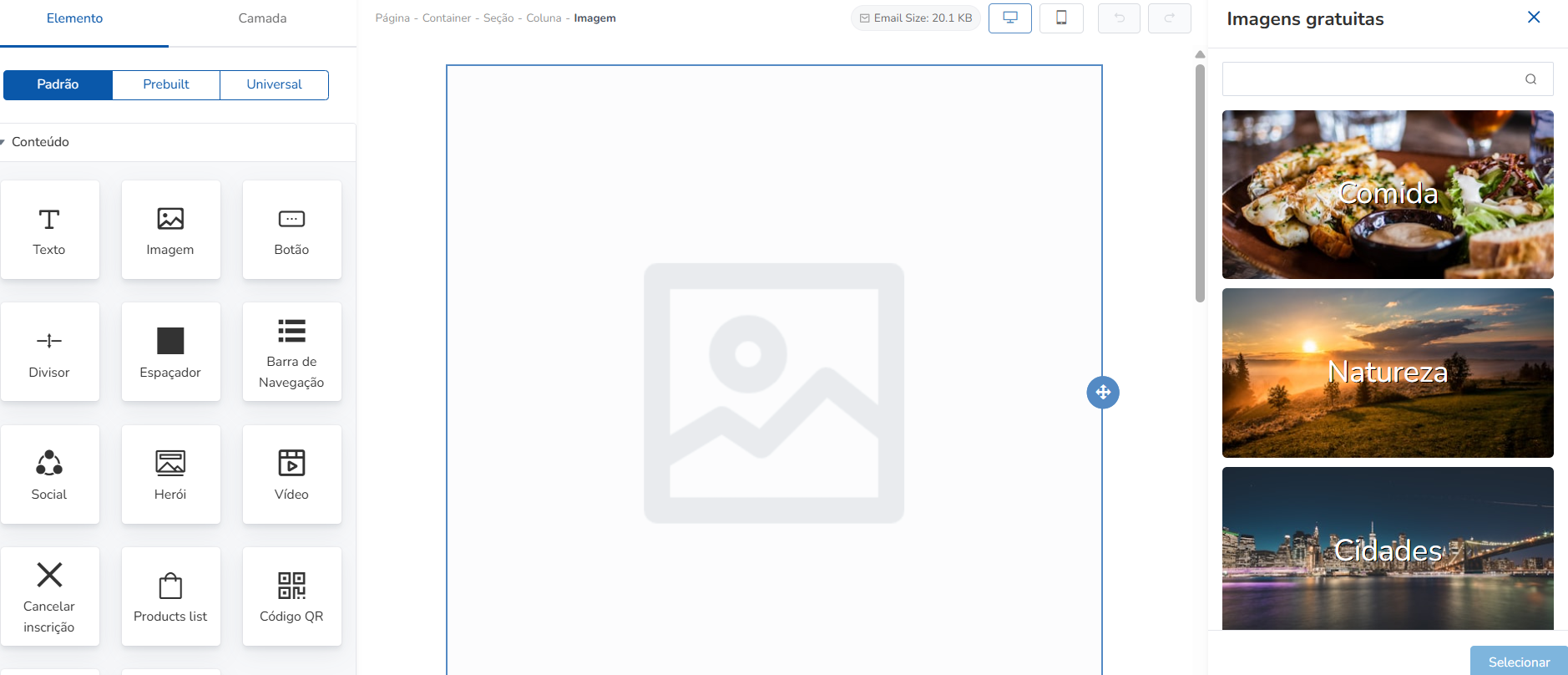The width and height of the screenshot is (1568, 675).
Task: Click the Email Size indicator
Action: click(x=916, y=18)
